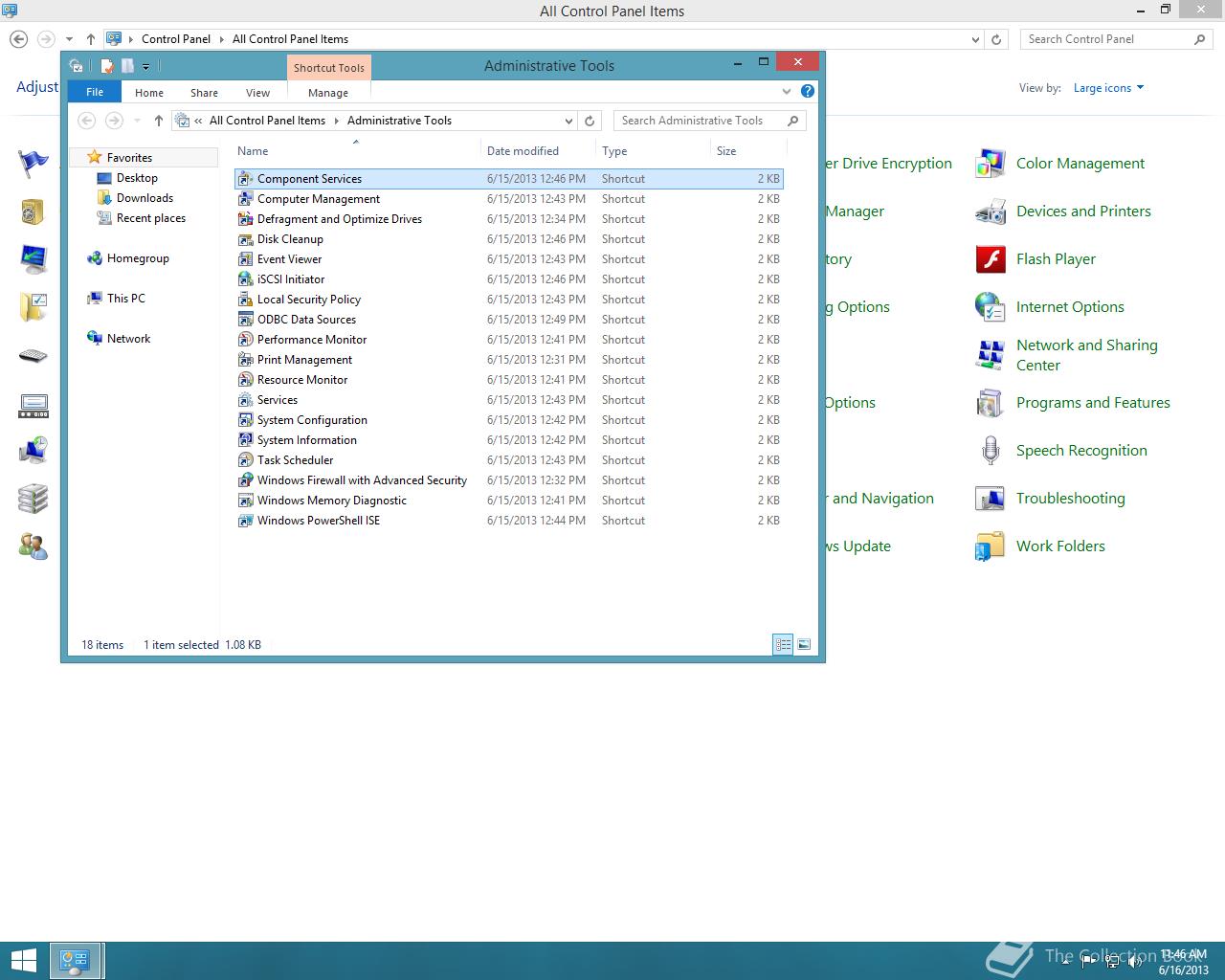
Task: Open recent locations dropdown in Control Panel window
Action: pyautogui.click(x=69, y=39)
